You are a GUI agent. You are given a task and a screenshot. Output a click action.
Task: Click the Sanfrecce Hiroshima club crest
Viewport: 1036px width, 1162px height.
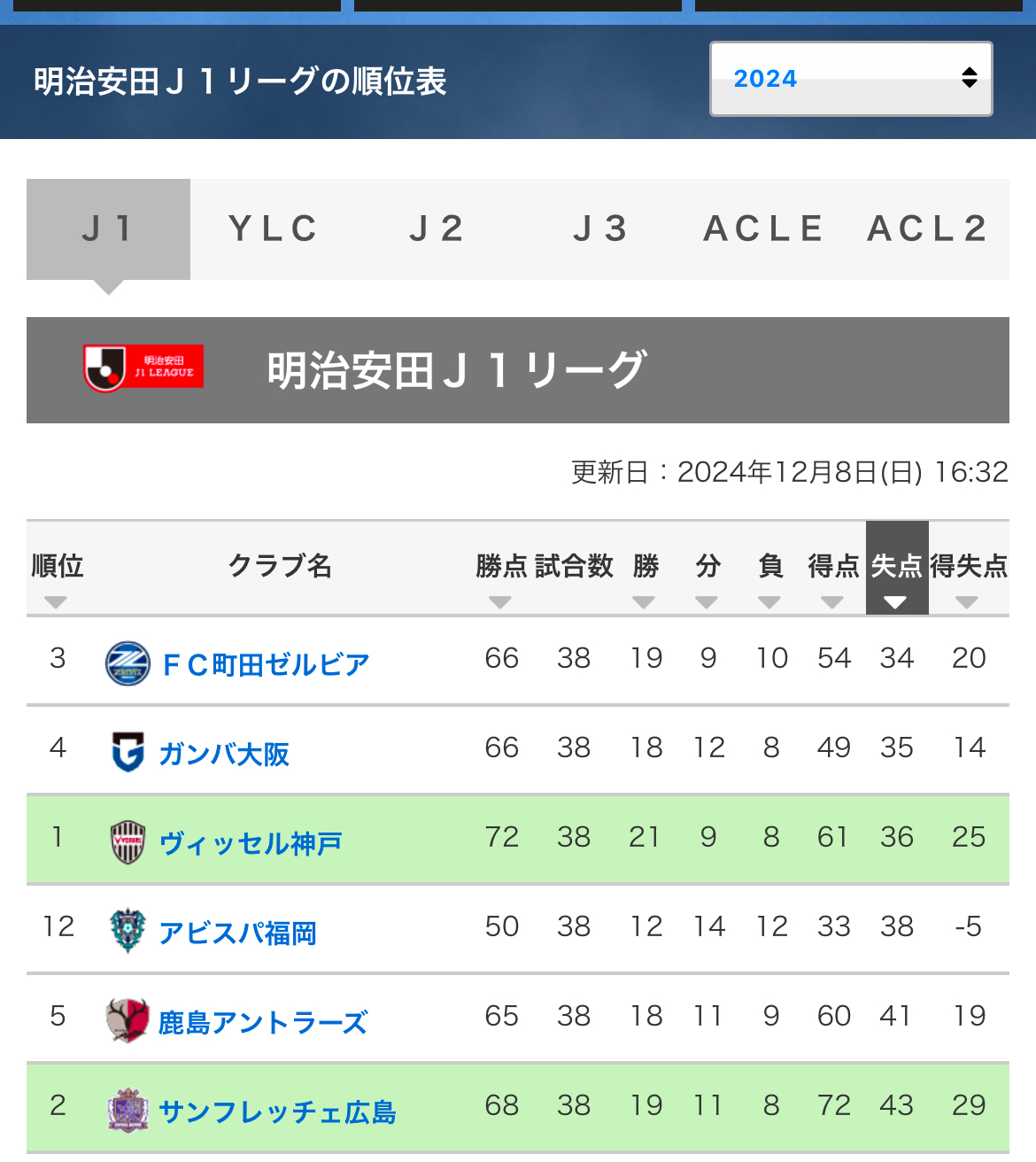pos(128,1110)
